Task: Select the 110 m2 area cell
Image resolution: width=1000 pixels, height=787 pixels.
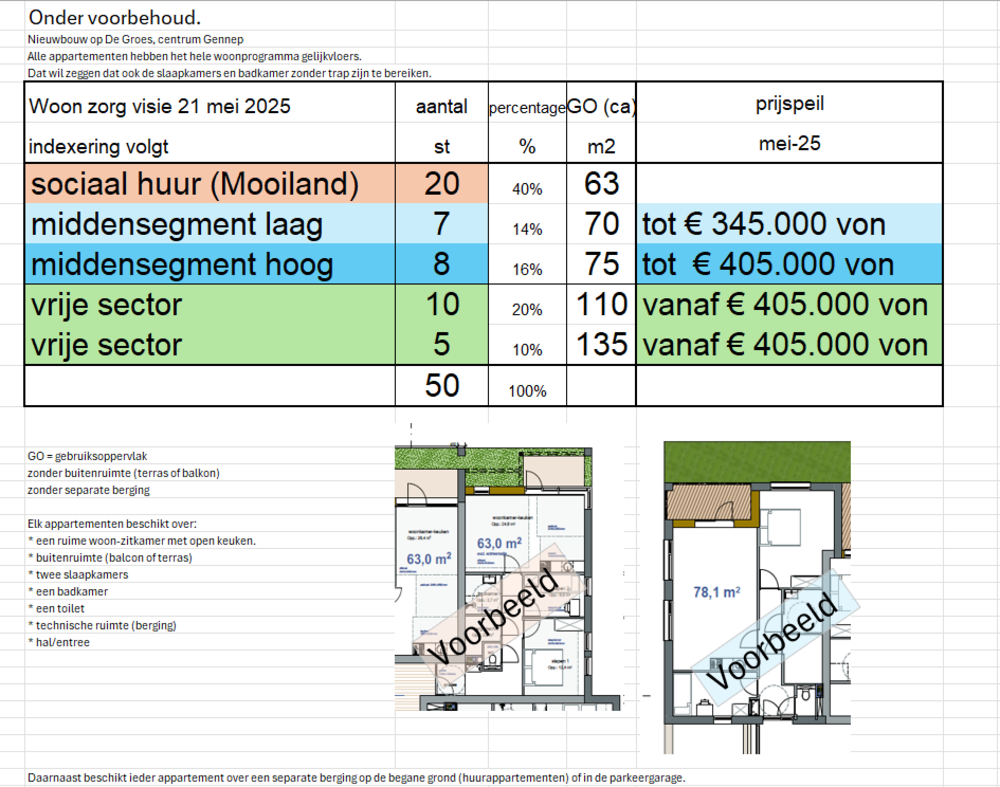Action: (602, 304)
